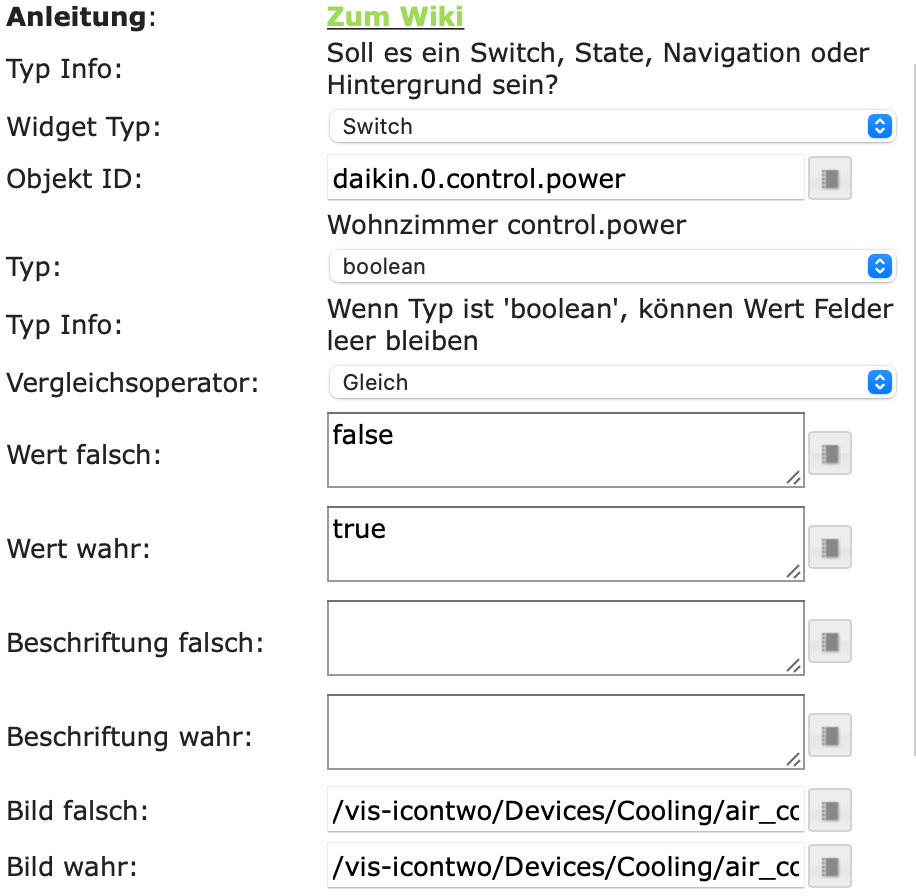Click the vertical scrollbar at the right edge
This screenshot has width=916, height=896.
[x=913, y=400]
